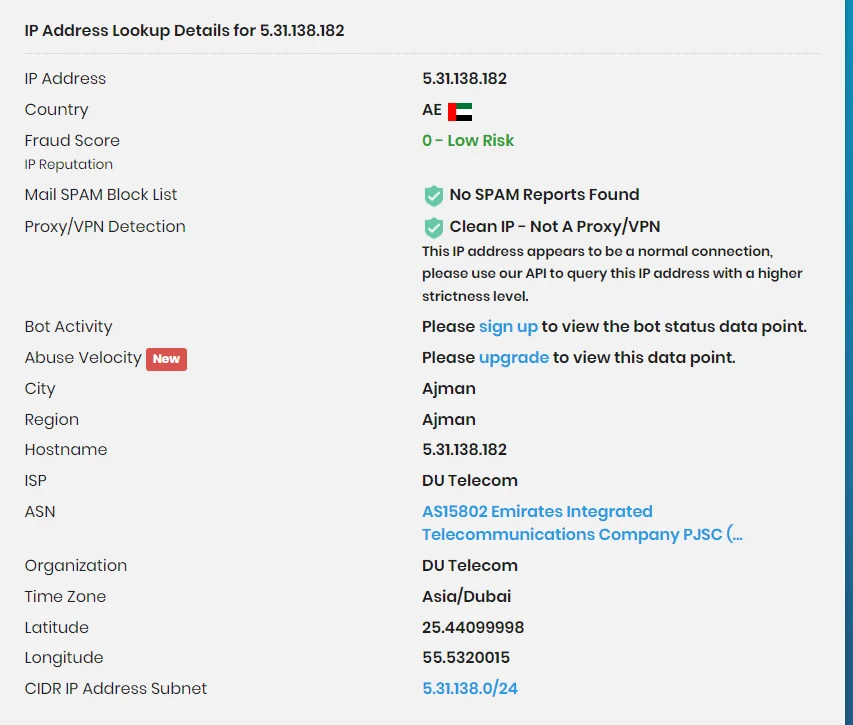Click the 0 - Low Risk fraud score
The image size is (853, 725).
click(x=468, y=141)
